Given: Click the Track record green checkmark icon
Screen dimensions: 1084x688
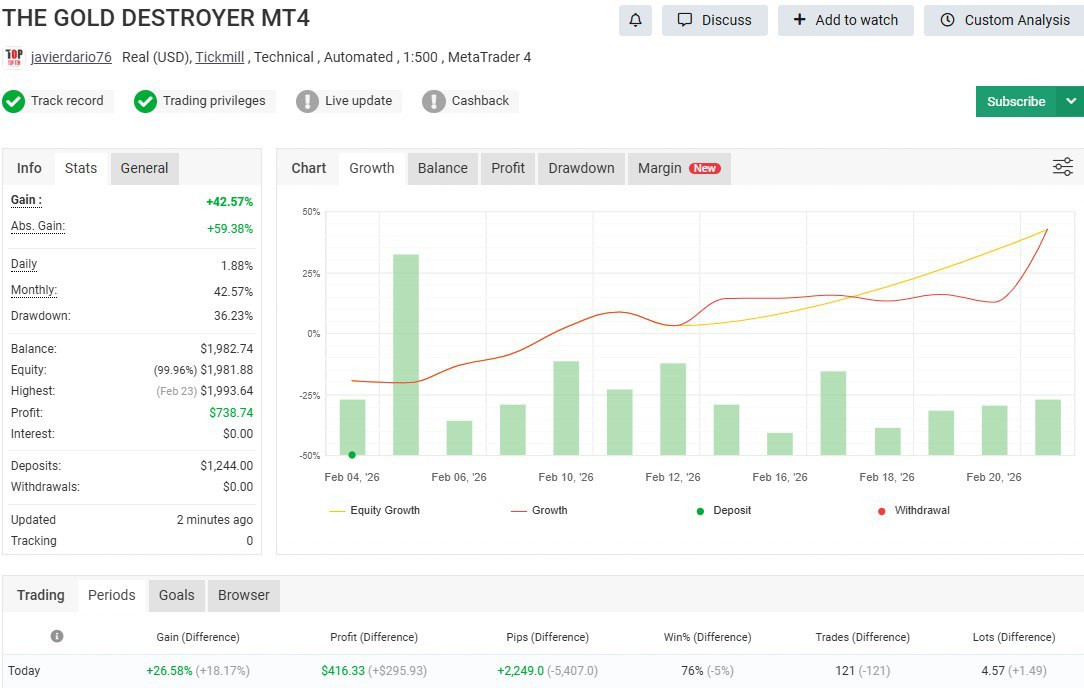Looking at the screenshot, I should pyautogui.click(x=14, y=101).
